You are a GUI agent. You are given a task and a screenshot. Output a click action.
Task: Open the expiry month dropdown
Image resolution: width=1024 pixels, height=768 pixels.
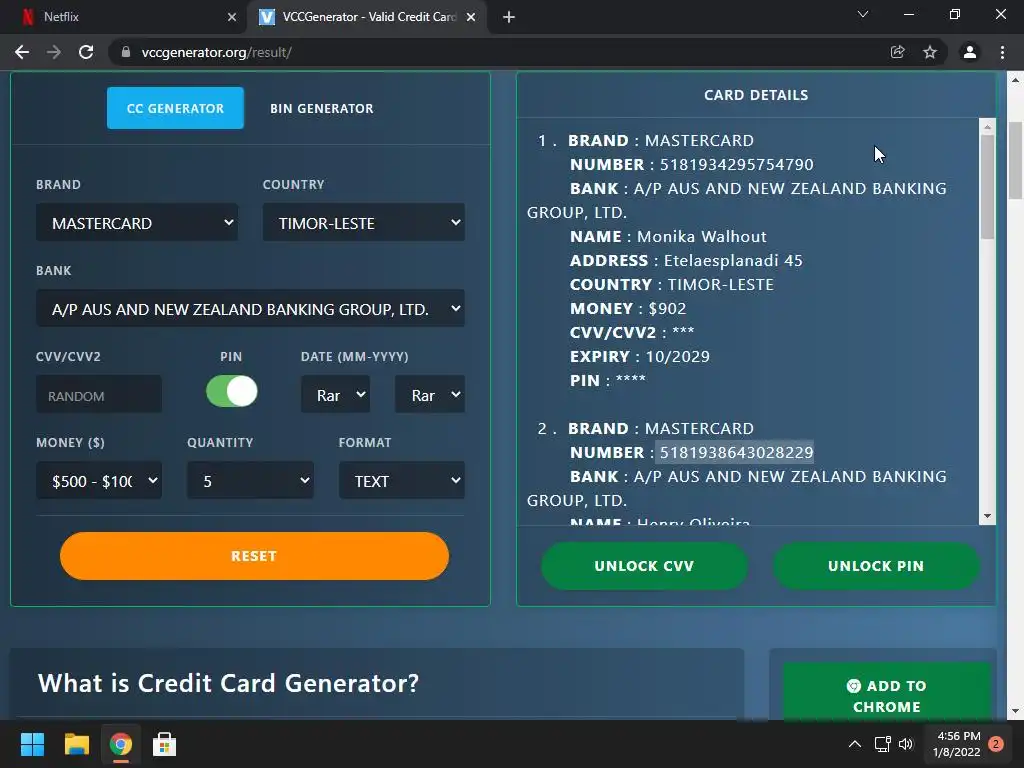pos(335,394)
